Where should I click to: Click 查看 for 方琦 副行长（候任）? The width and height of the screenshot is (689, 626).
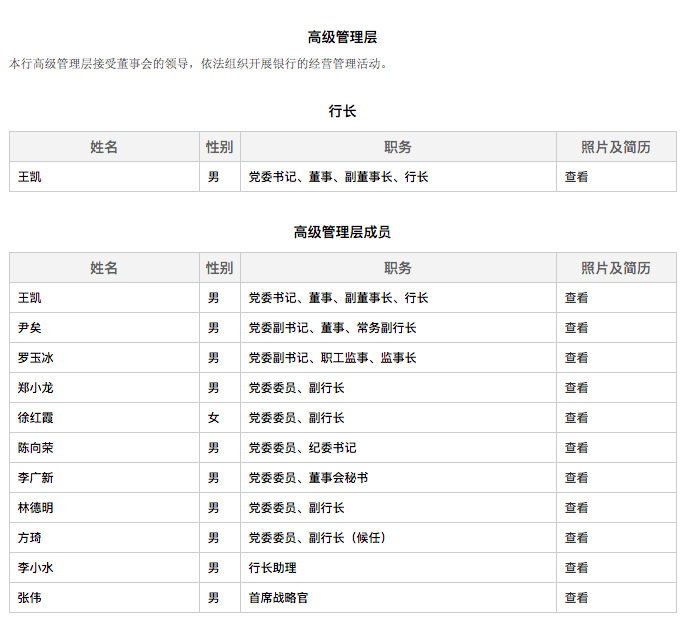576,538
